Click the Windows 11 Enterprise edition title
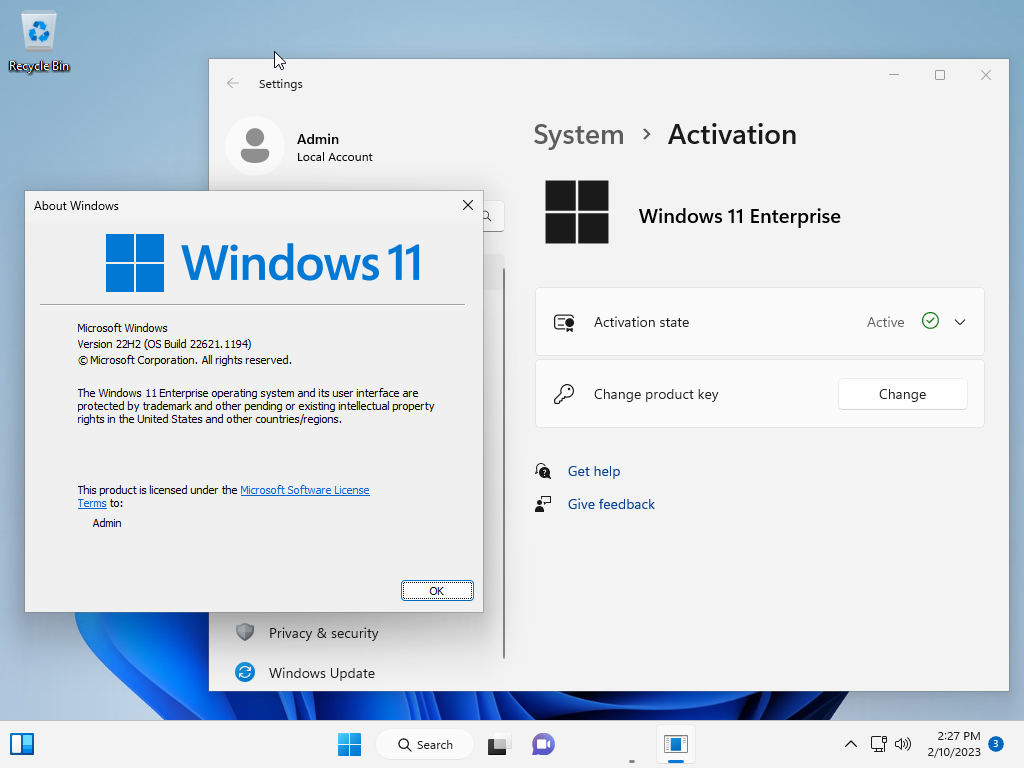The height and width of the screenshot is (768, 1024). pyautogui.click(x=739, y=216)
